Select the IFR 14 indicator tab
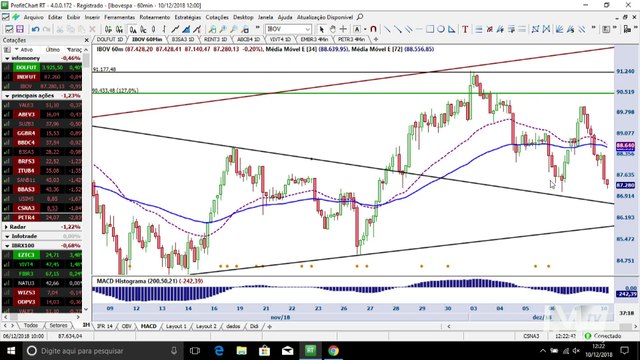This screenshot has width=640, height=360. click(x=105, y=326)
